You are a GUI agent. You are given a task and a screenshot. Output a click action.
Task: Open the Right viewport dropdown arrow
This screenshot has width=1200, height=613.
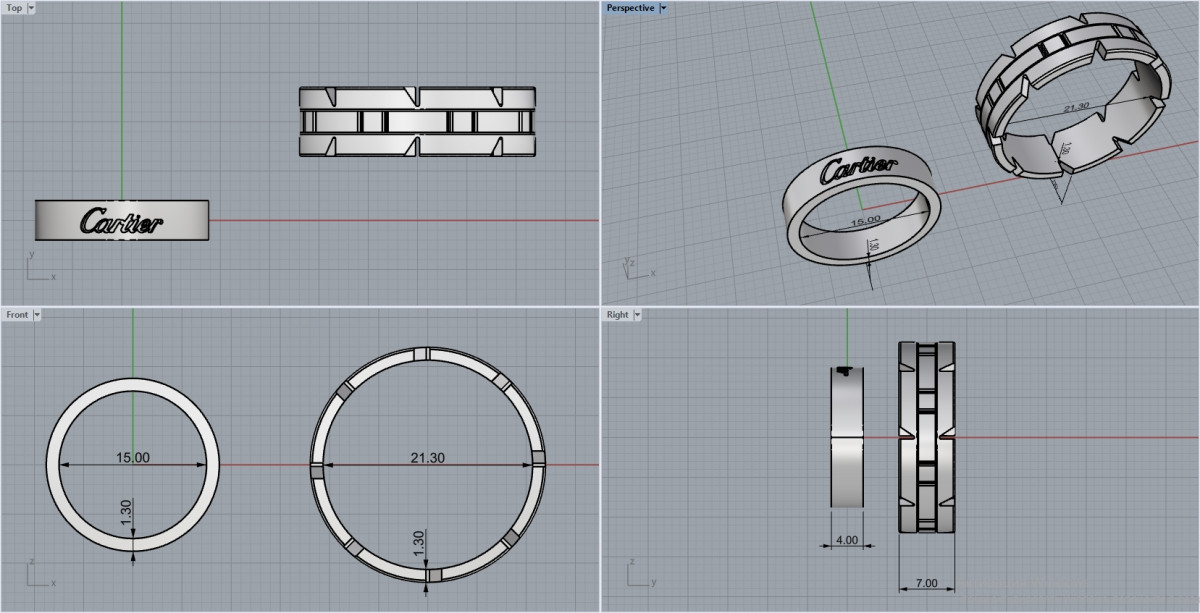point(637,315)
